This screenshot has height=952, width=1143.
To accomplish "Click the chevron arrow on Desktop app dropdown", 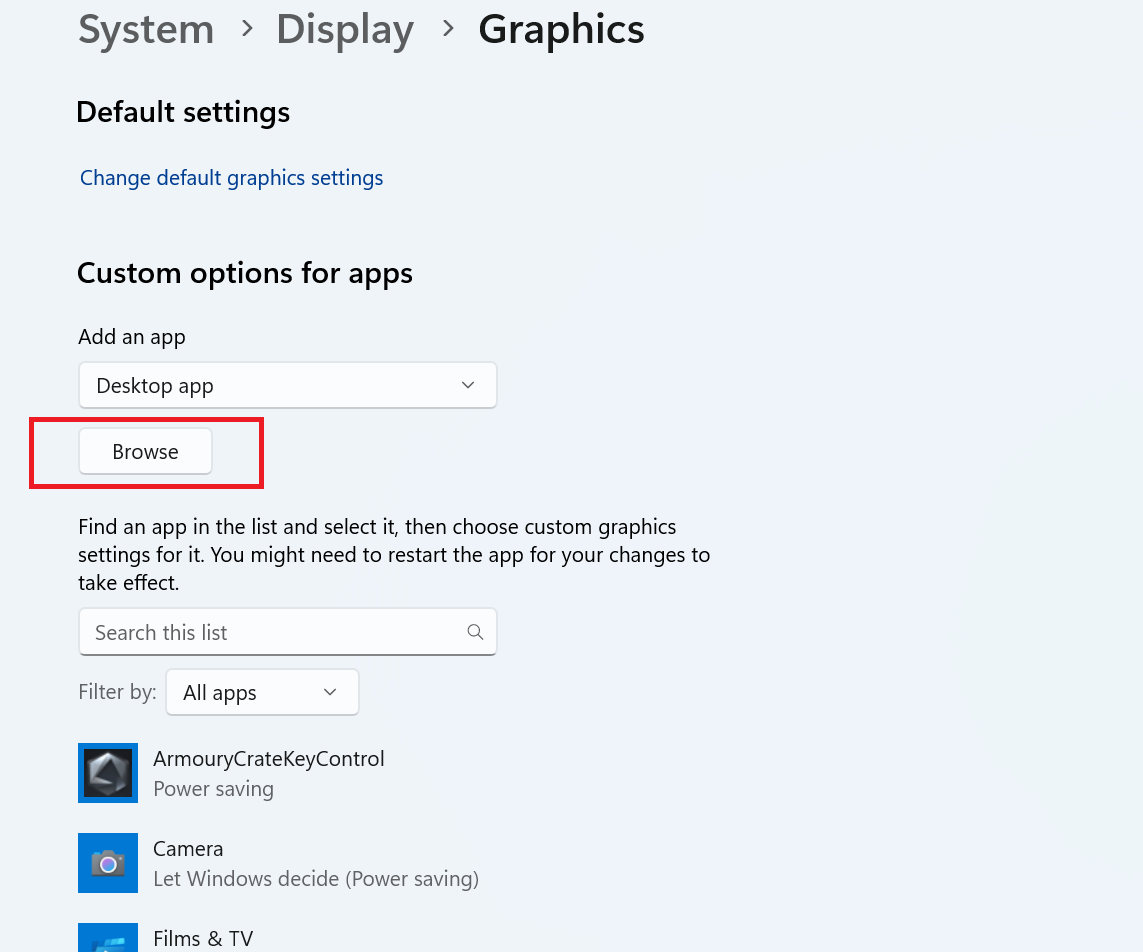I will [468, 386].
